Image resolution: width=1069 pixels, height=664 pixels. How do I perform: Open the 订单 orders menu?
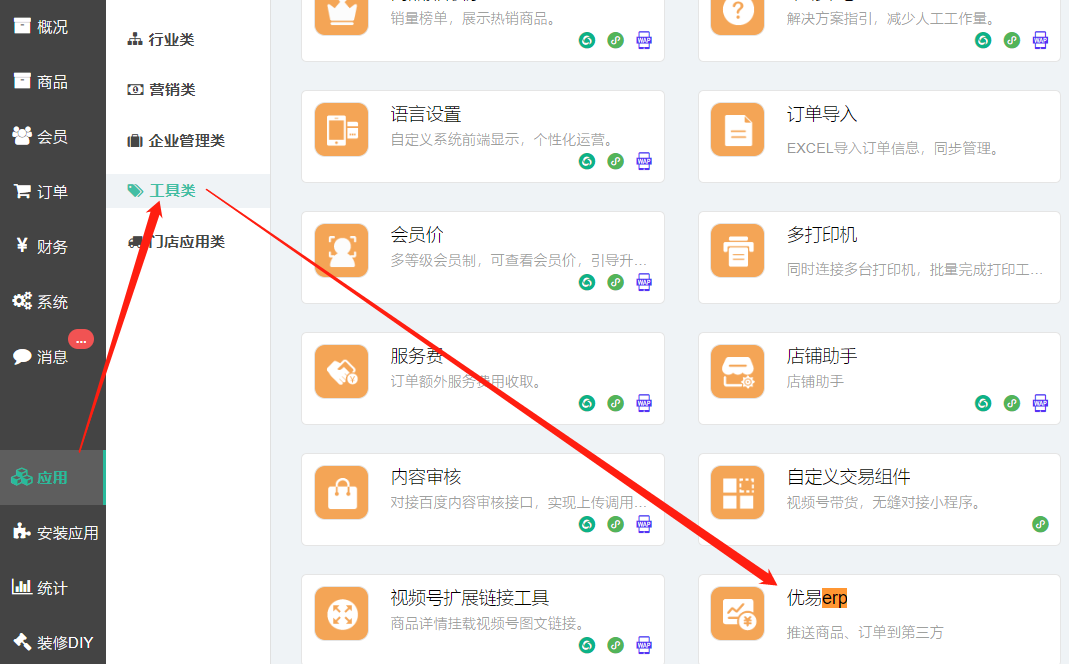pyautogui.click(x=52, y=192)
